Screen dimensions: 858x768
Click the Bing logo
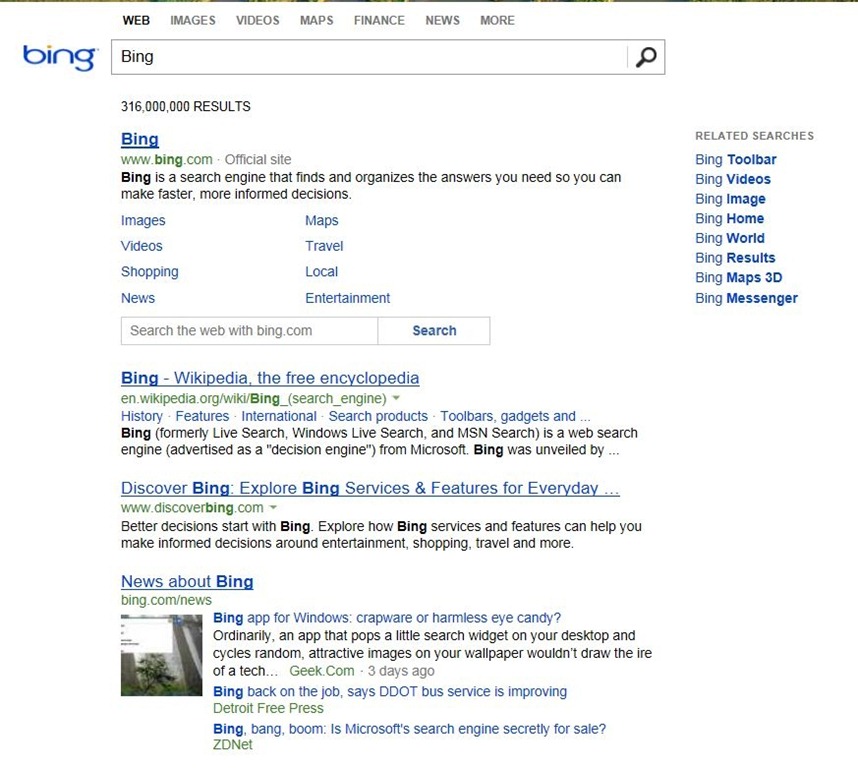coord(59,56)
